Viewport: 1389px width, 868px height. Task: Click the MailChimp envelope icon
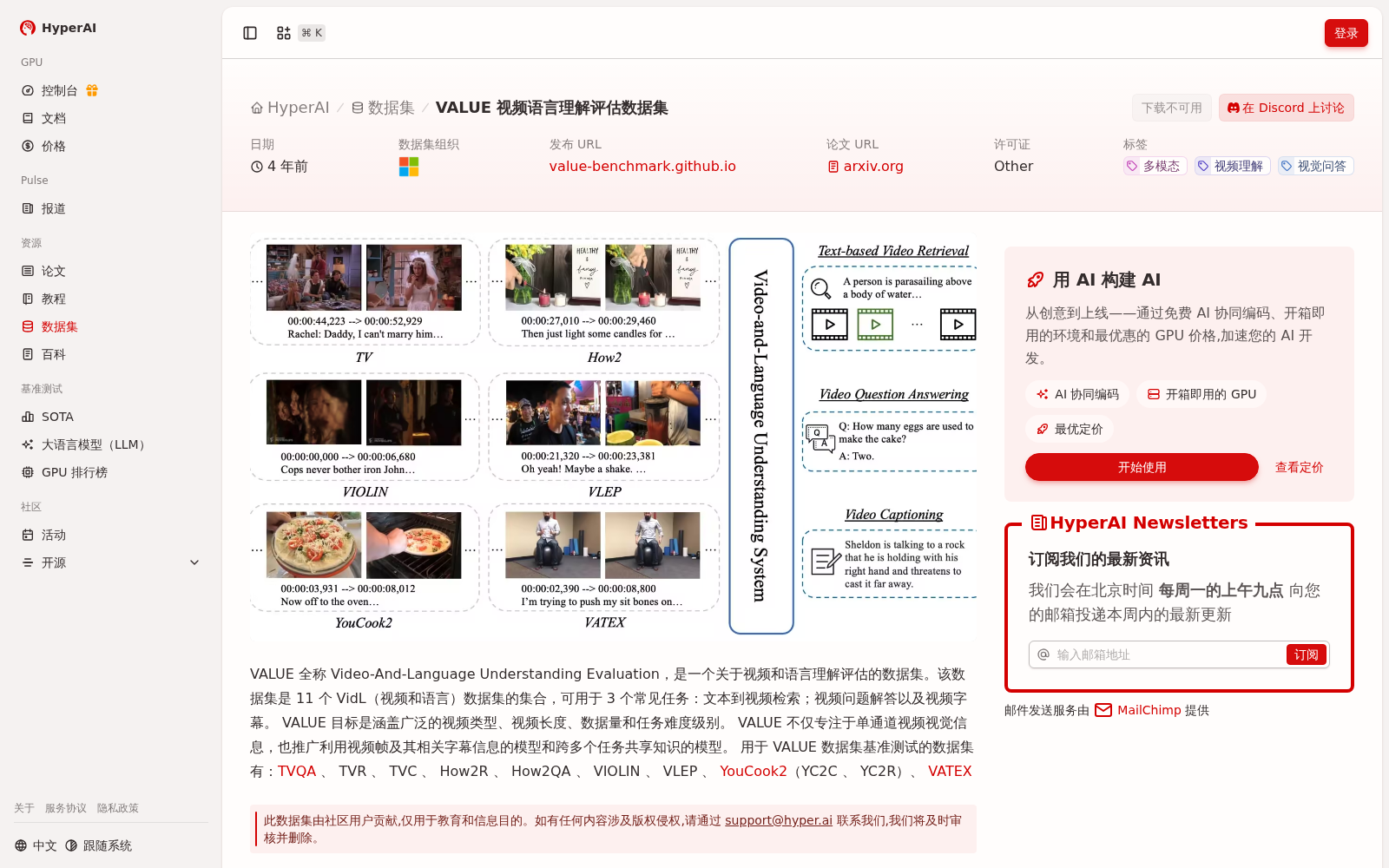point(1103,710)
